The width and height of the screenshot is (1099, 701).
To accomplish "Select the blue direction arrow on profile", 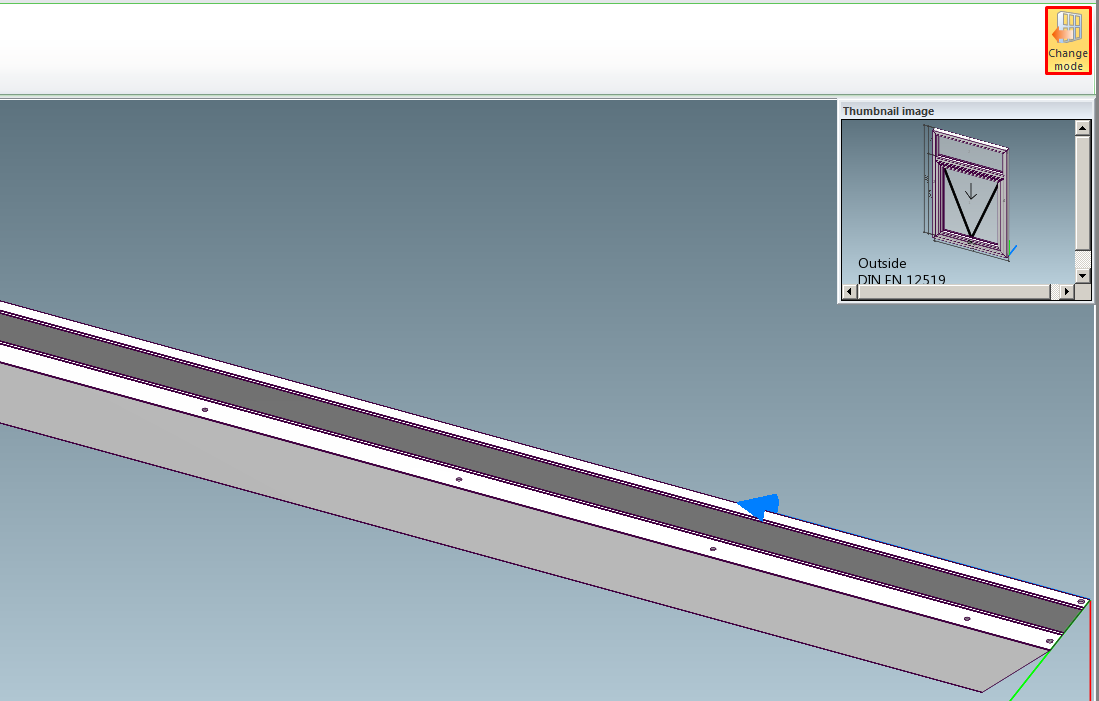I will [759, 505].
